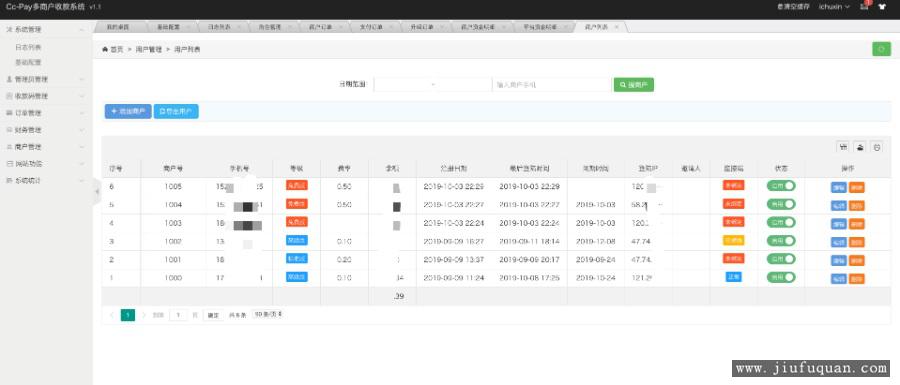Open 日志列表 in the sidebar
This screenshot has width=900, height=385.
pos(28,47)
